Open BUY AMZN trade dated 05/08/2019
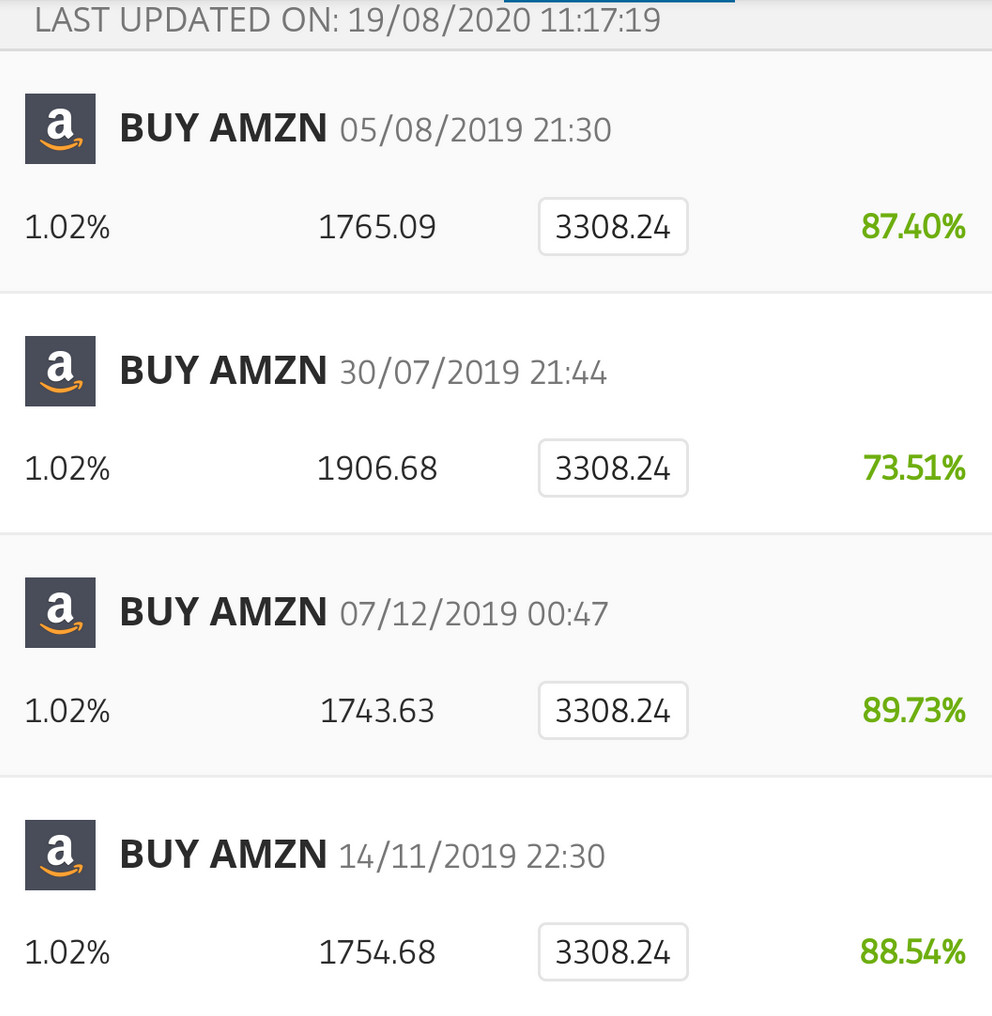The width and height of the screenshot is (992, 1016). click(x=496, y=172)
